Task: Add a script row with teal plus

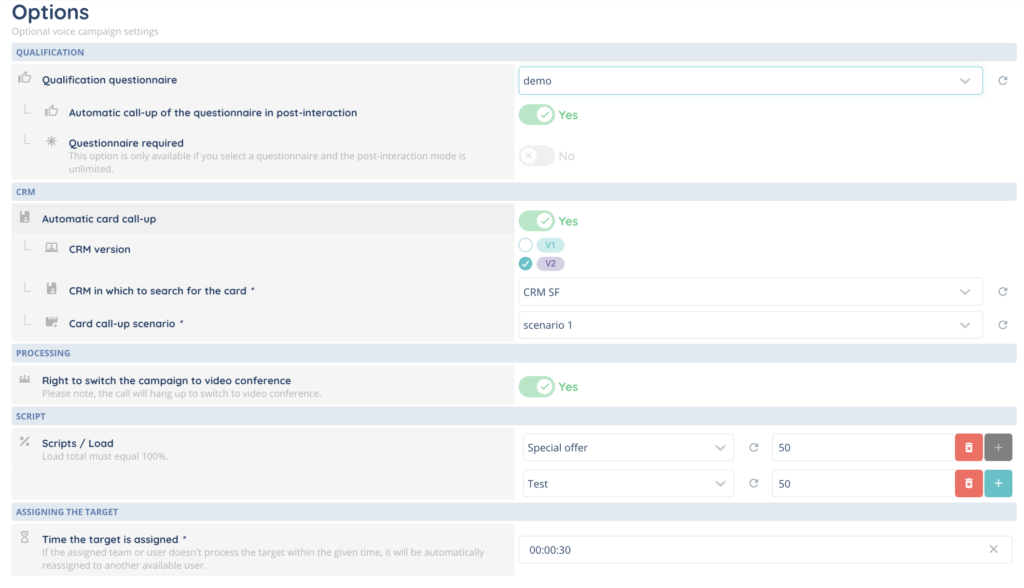Action: 998,484
